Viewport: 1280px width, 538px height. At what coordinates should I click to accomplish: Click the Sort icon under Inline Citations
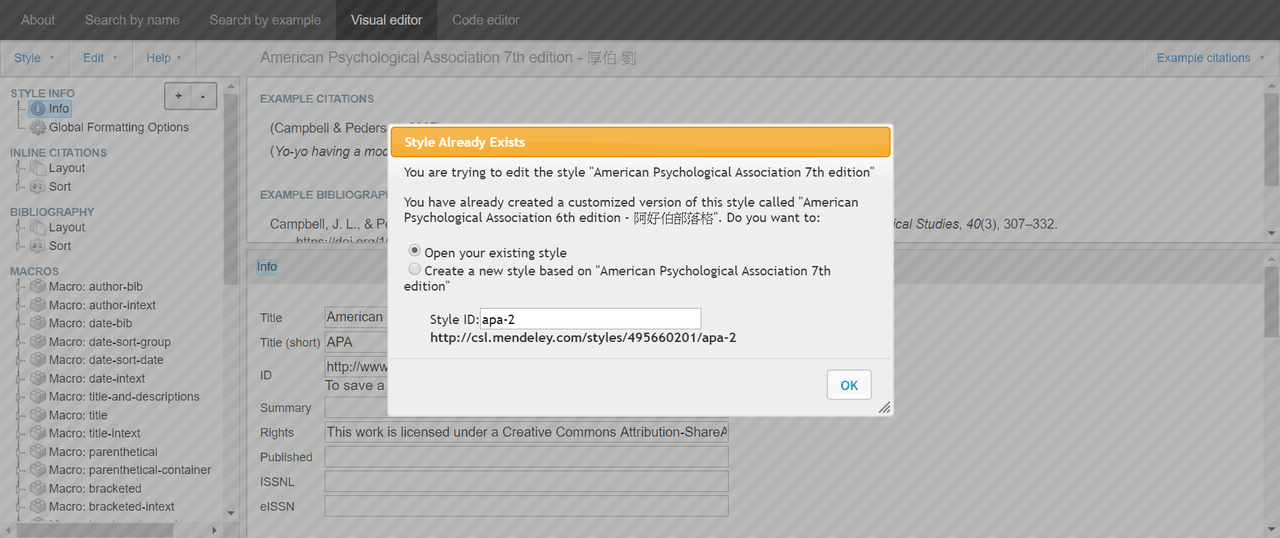[37, 187]
